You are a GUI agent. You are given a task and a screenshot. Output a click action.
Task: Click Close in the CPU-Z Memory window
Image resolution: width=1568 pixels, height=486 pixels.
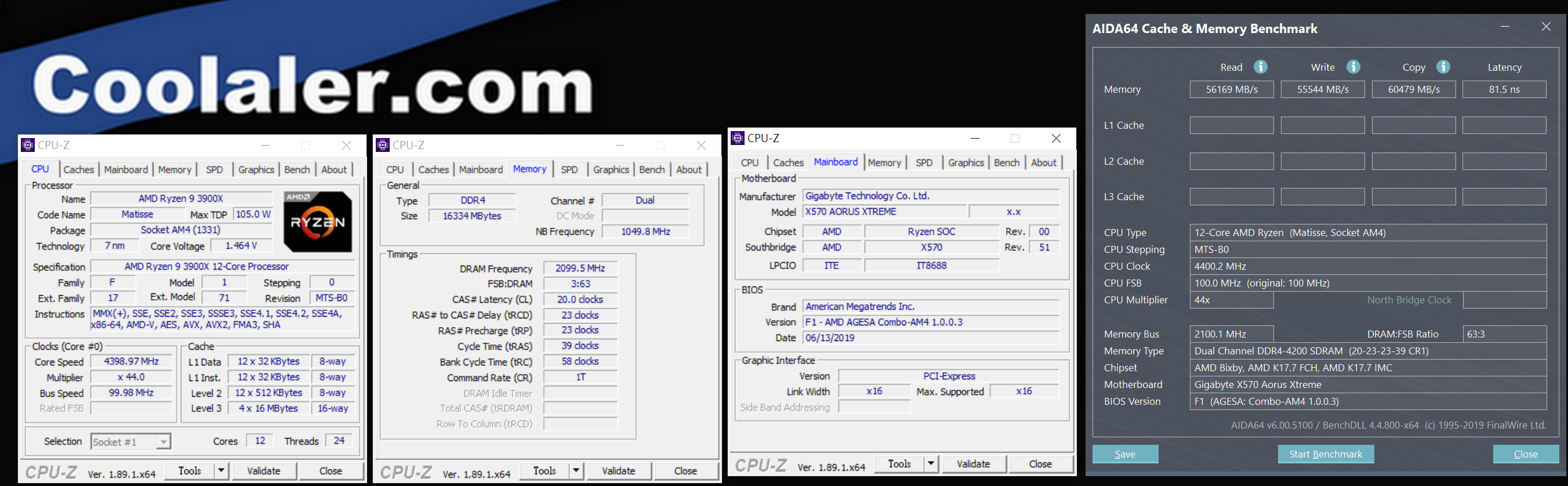[685, 471]
